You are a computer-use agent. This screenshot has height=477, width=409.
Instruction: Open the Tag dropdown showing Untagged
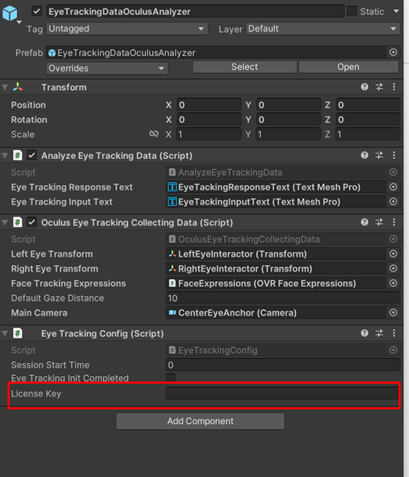click(127, 29)
